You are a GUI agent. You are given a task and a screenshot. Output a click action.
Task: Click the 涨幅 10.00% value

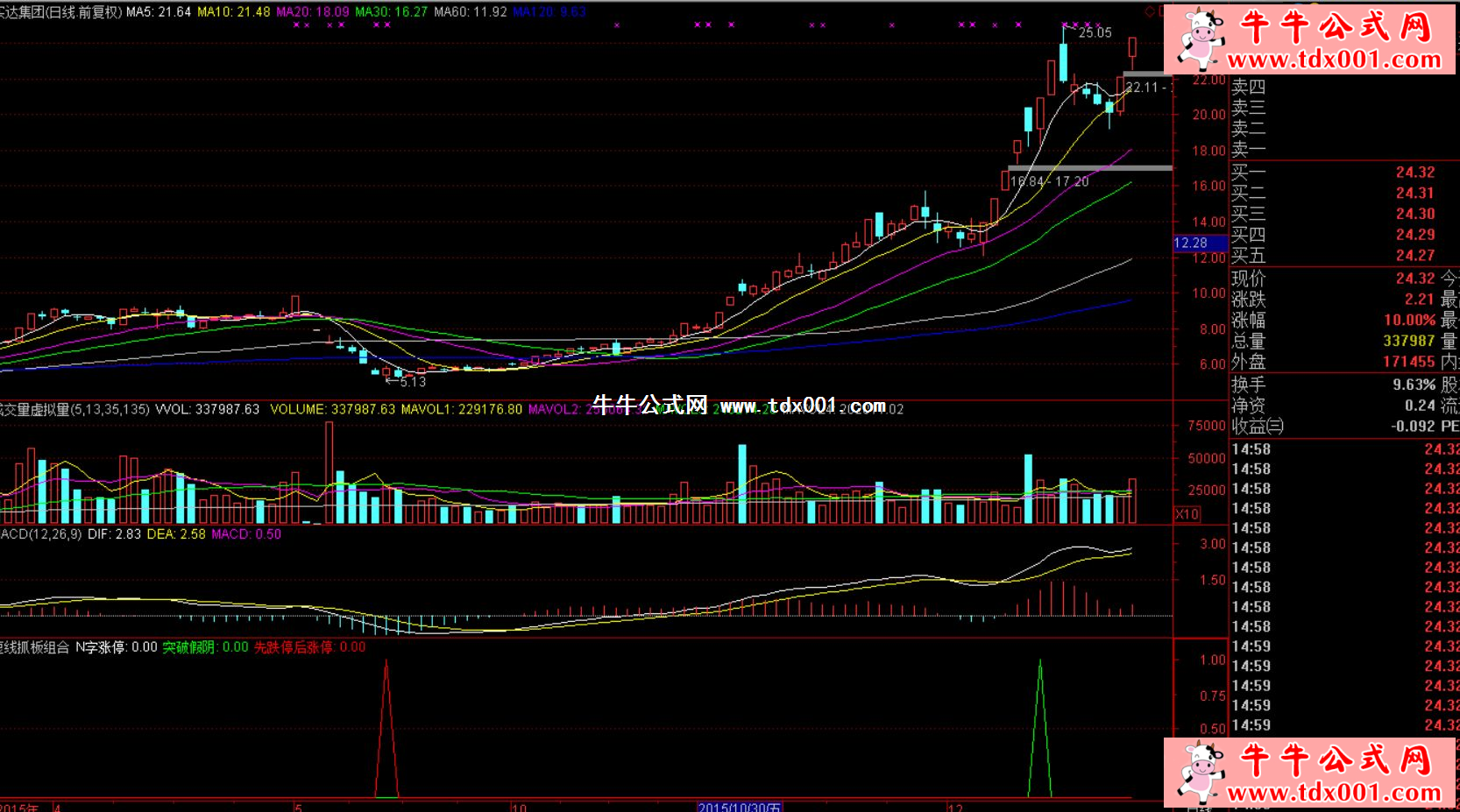(1410, 321)
